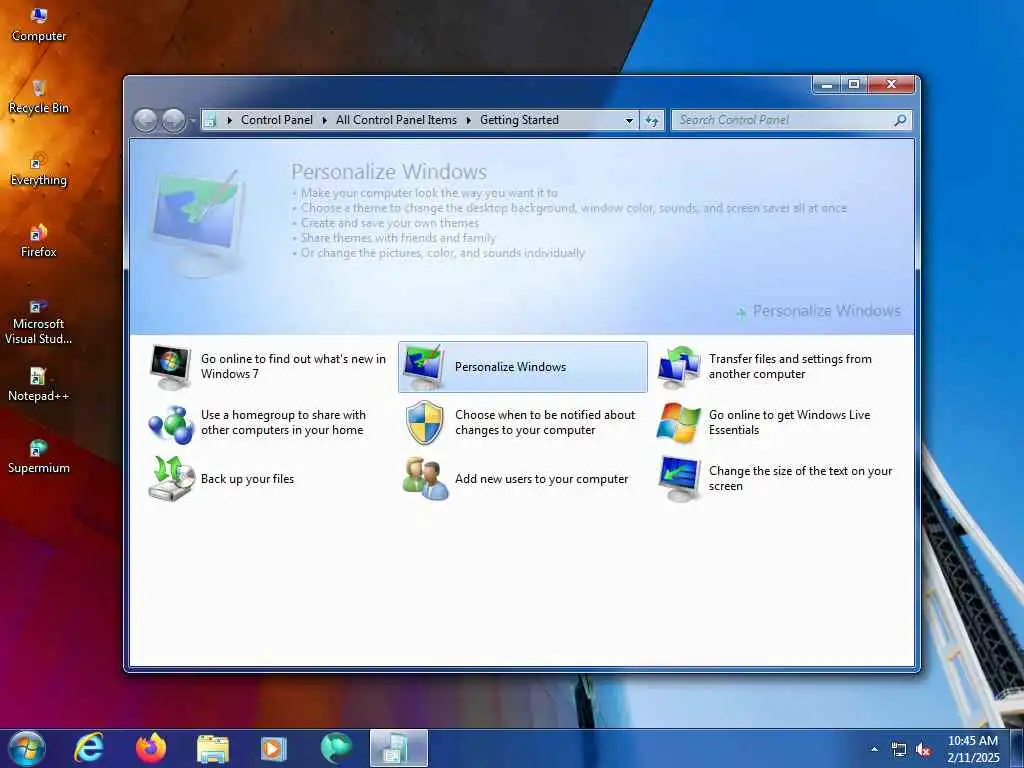
Task: Open Back up your files text
Action: point(248,479)
